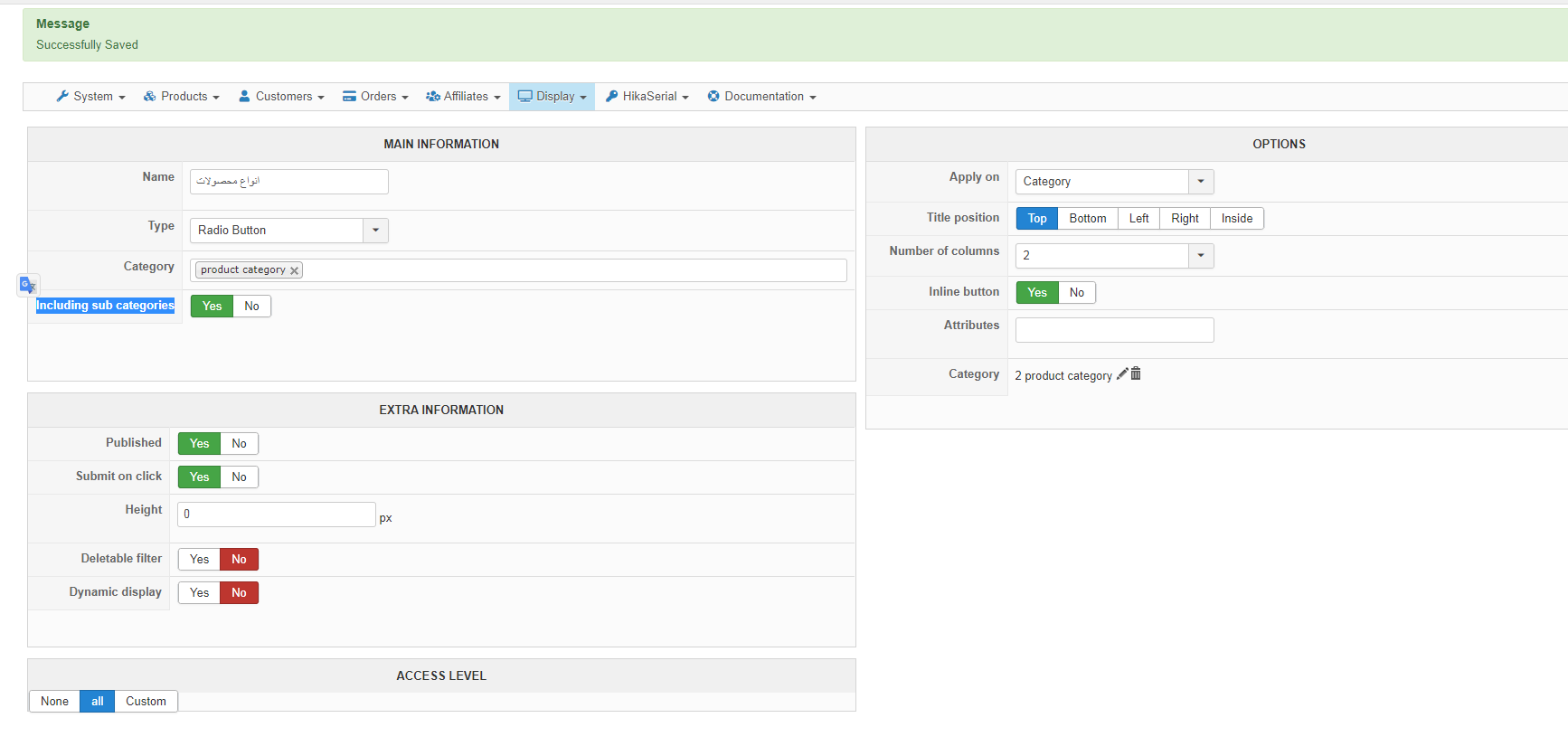This screenshot has width=1568, height=746.
Task: Click the Category tags input area
Action: tap(518, 270)
